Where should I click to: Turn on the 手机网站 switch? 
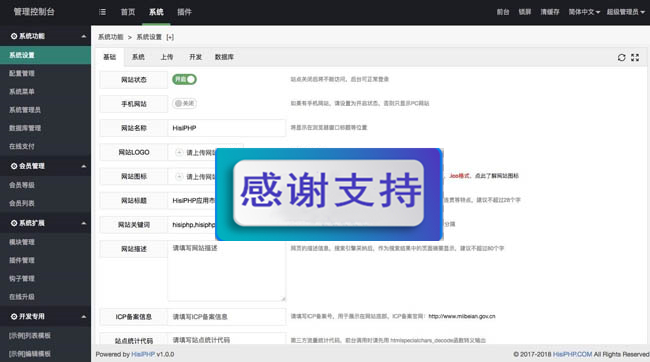[x=184, y=103]
